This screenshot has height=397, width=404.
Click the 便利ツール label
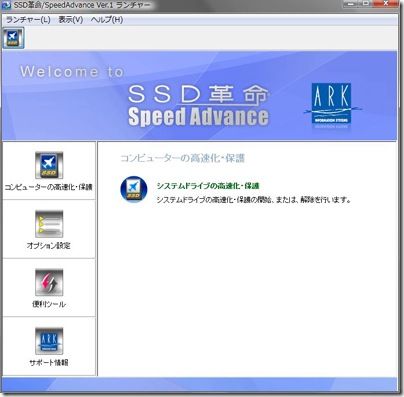[x=49, y=304]
